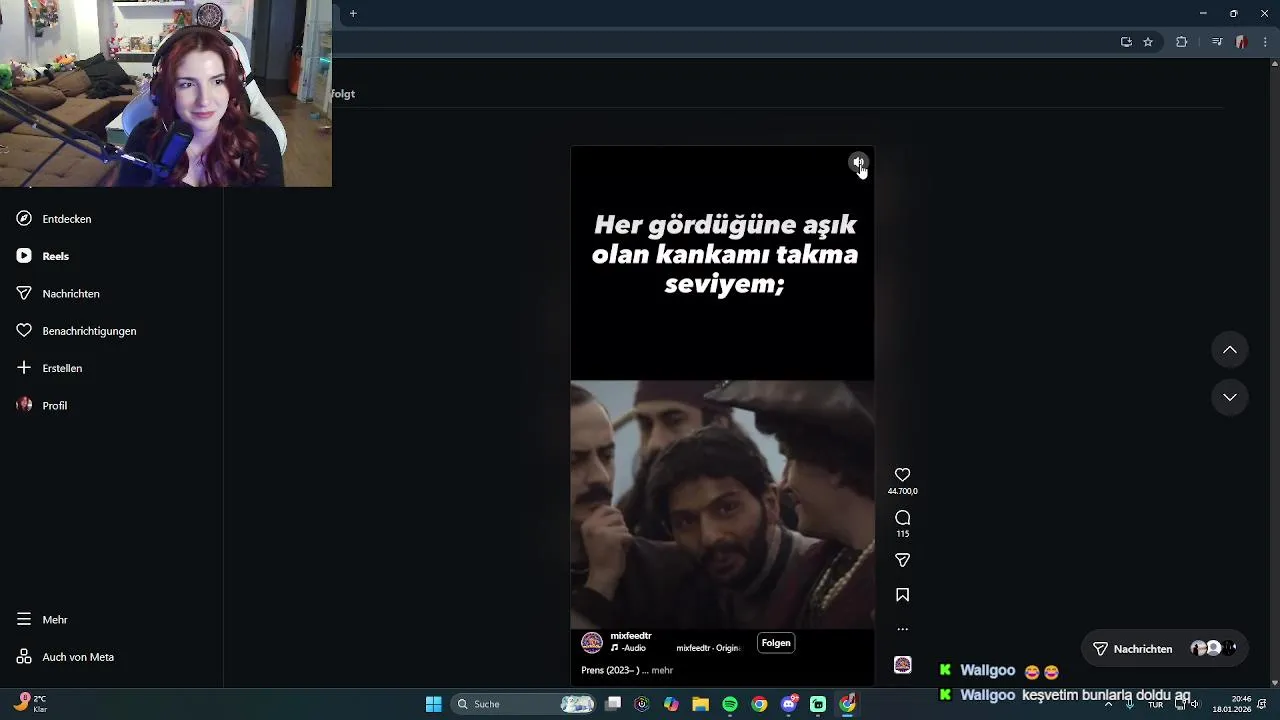The height and width of the screenshot is (720, 1280).
Task: Open the browser media control icon
Action: click(x=1217, y=42)
